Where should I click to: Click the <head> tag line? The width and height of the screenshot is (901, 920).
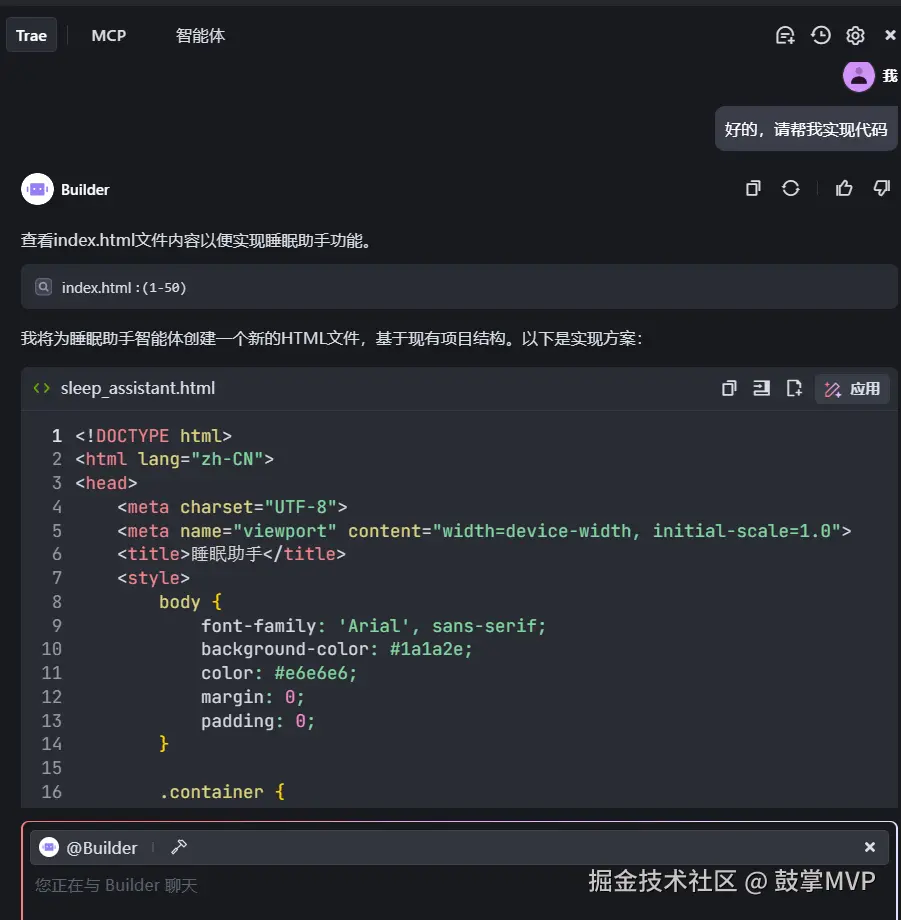106,483
